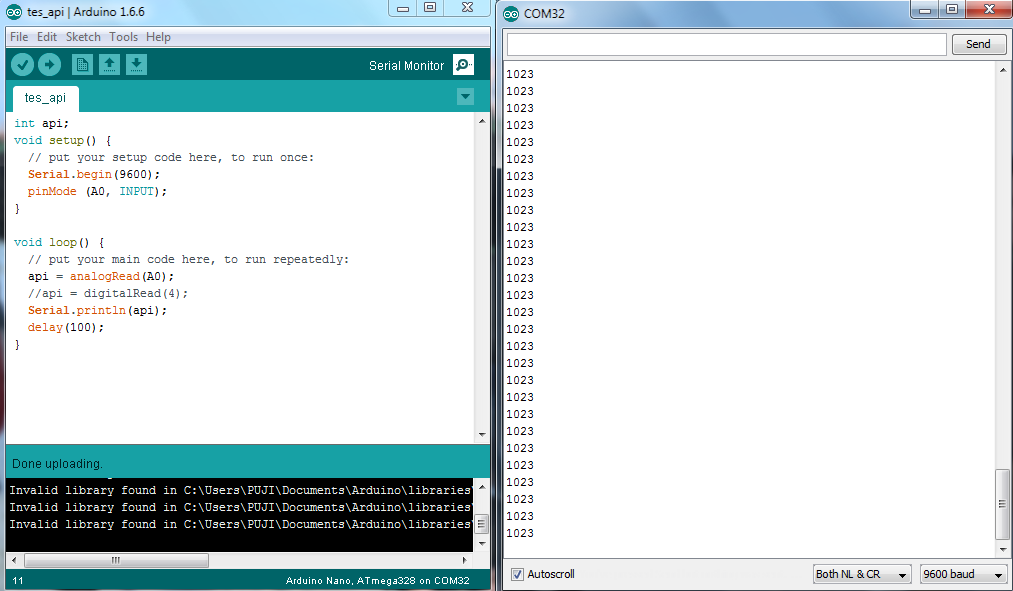This screenshot has height=591, width=1013.
Task: Click the 'api = analogRead(A0);' line
Action: [101, 276]
